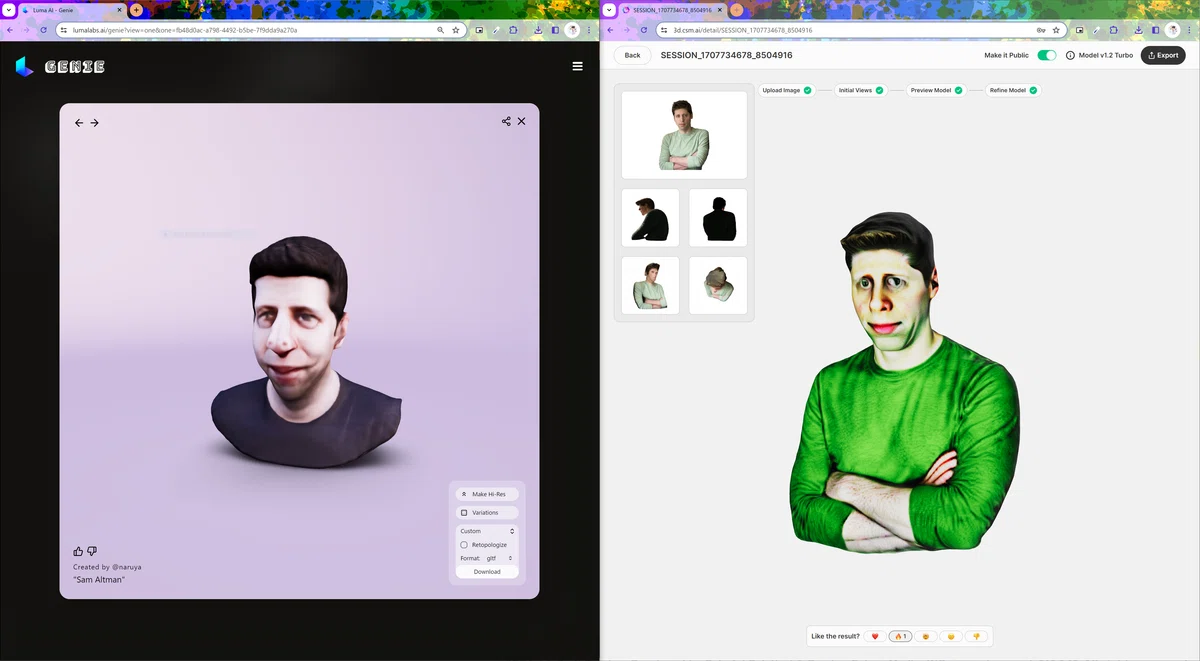Bookmark the 3d.csm.ai page with star

[1056, 30]
